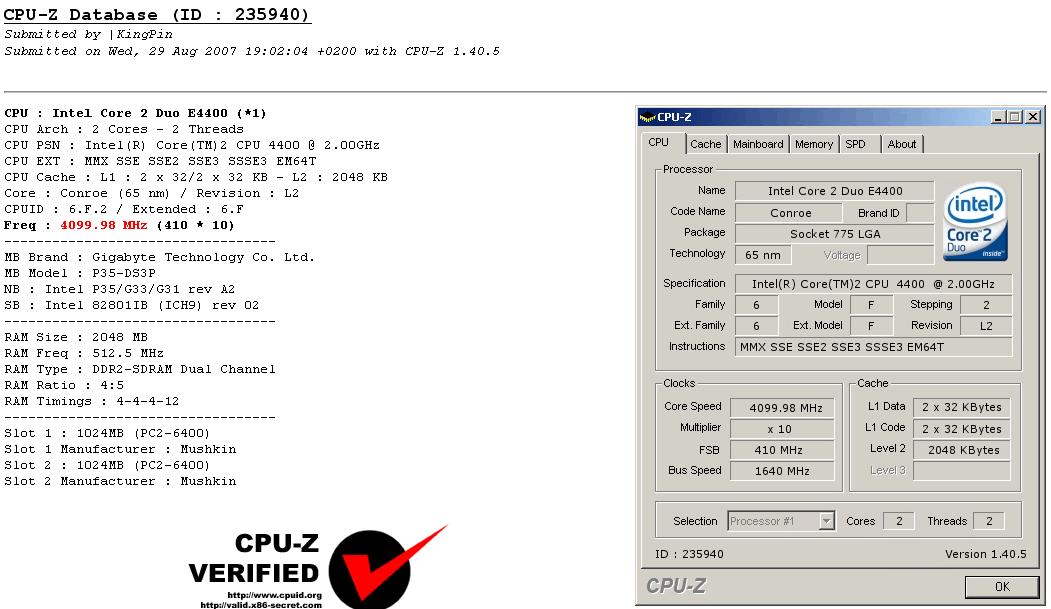The image size is (1051, 609).
Task: Click the empty Brand ID field
Action: 920,213
